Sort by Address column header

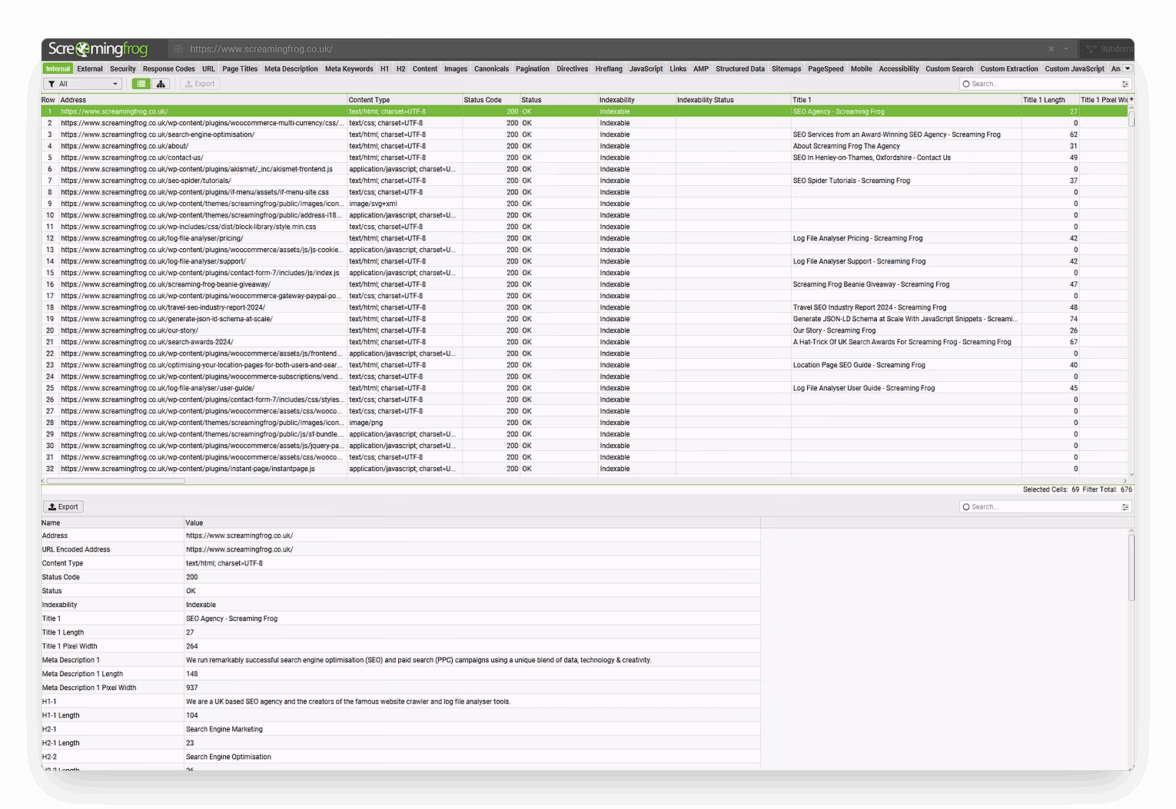202,100
